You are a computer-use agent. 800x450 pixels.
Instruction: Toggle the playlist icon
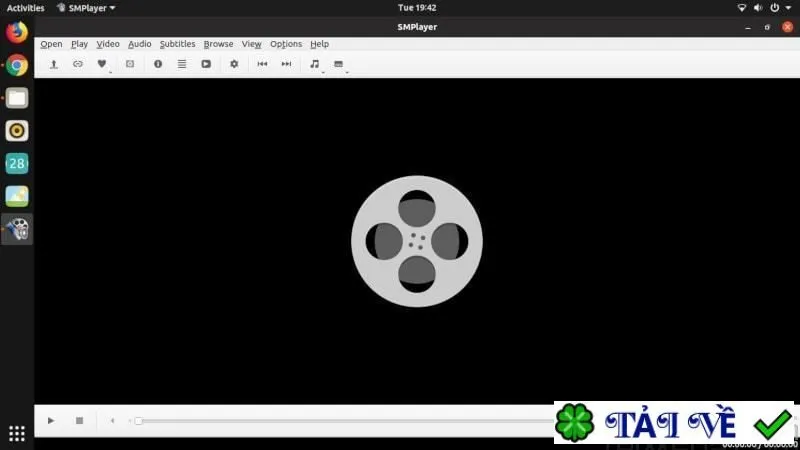[182, 64]
